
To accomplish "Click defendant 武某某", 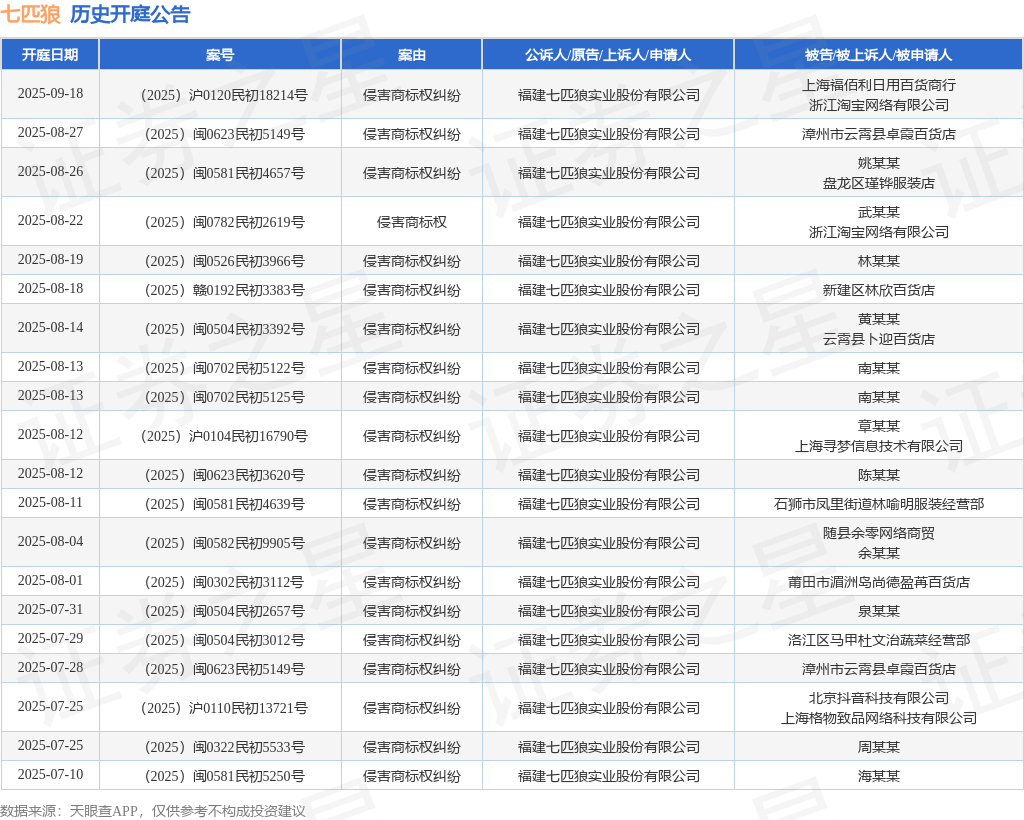I will coord(879,212).
